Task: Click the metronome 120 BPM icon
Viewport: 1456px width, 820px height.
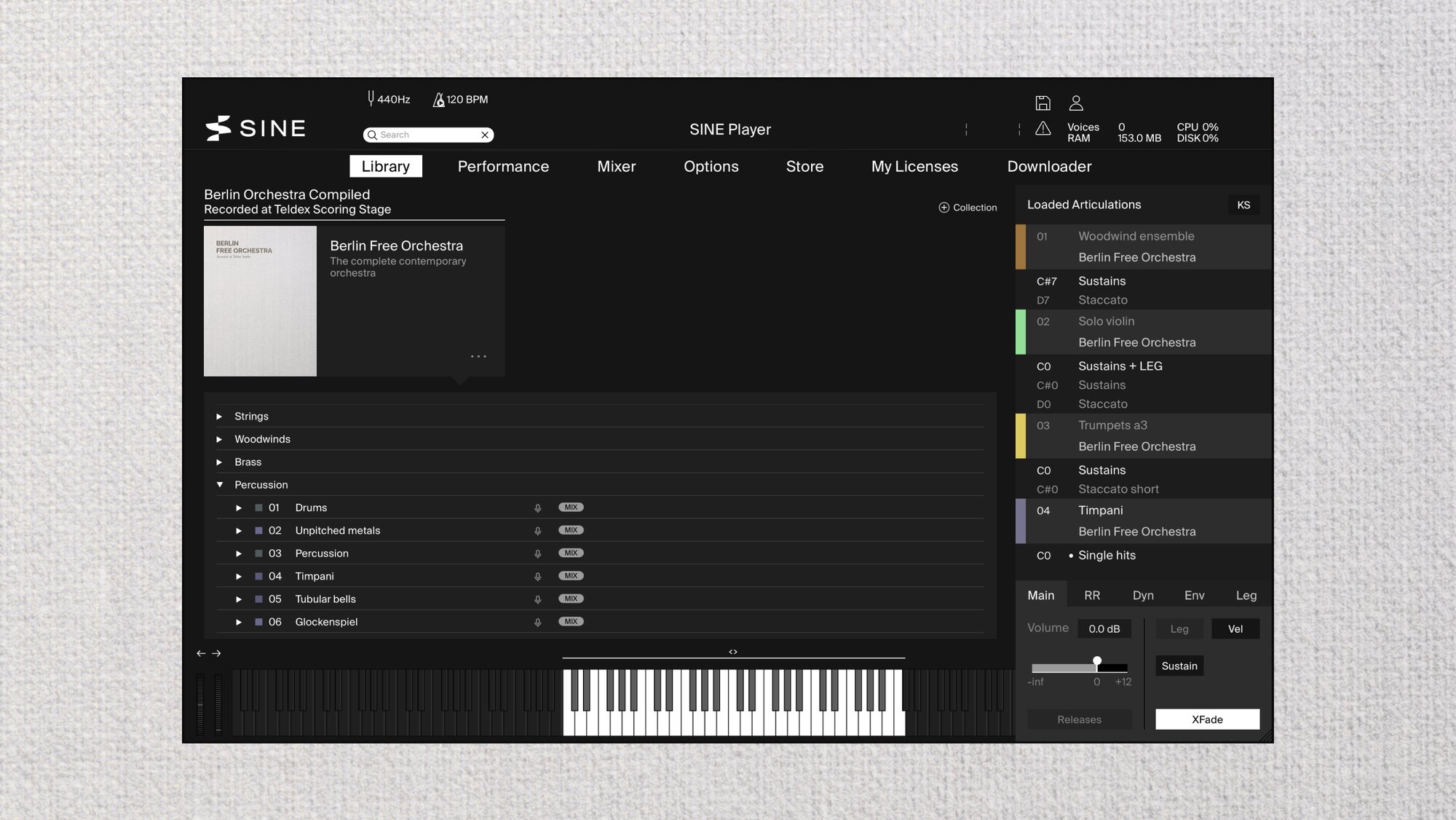Action: (x=438, y=99)
